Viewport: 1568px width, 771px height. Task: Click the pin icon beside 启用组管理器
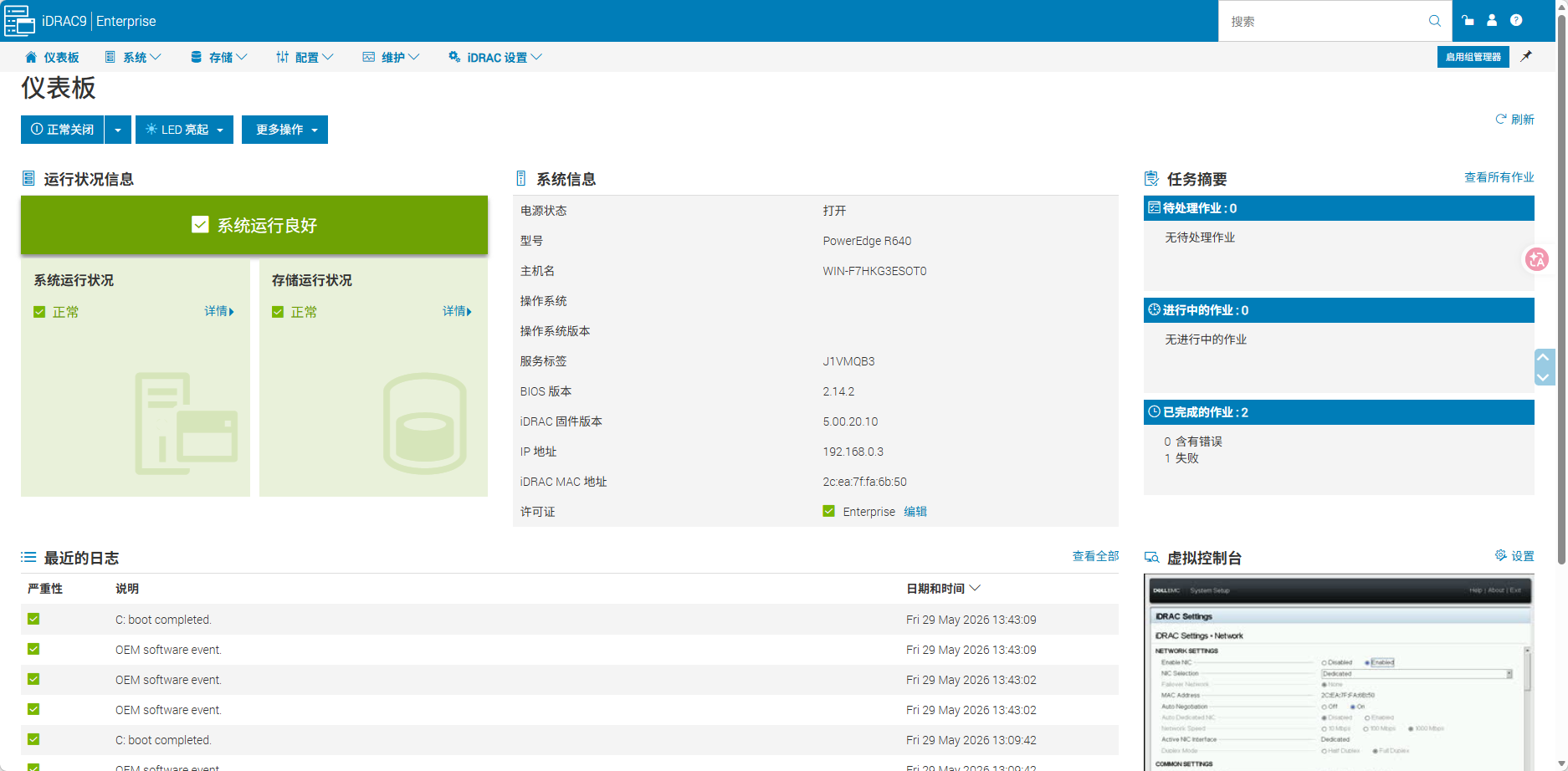tap(1526, 57)
